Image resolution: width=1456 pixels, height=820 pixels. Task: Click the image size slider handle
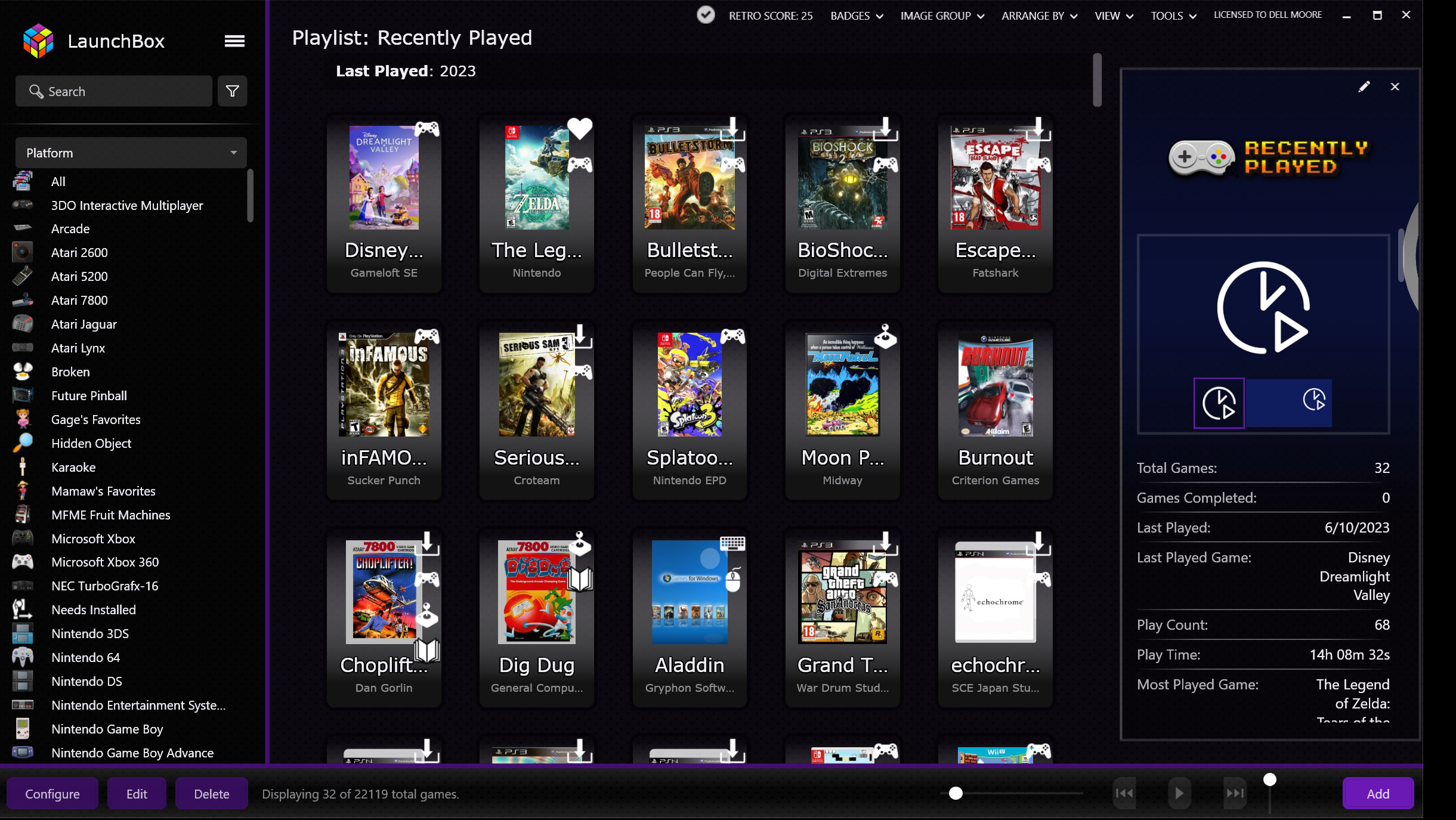click(956, 793)
